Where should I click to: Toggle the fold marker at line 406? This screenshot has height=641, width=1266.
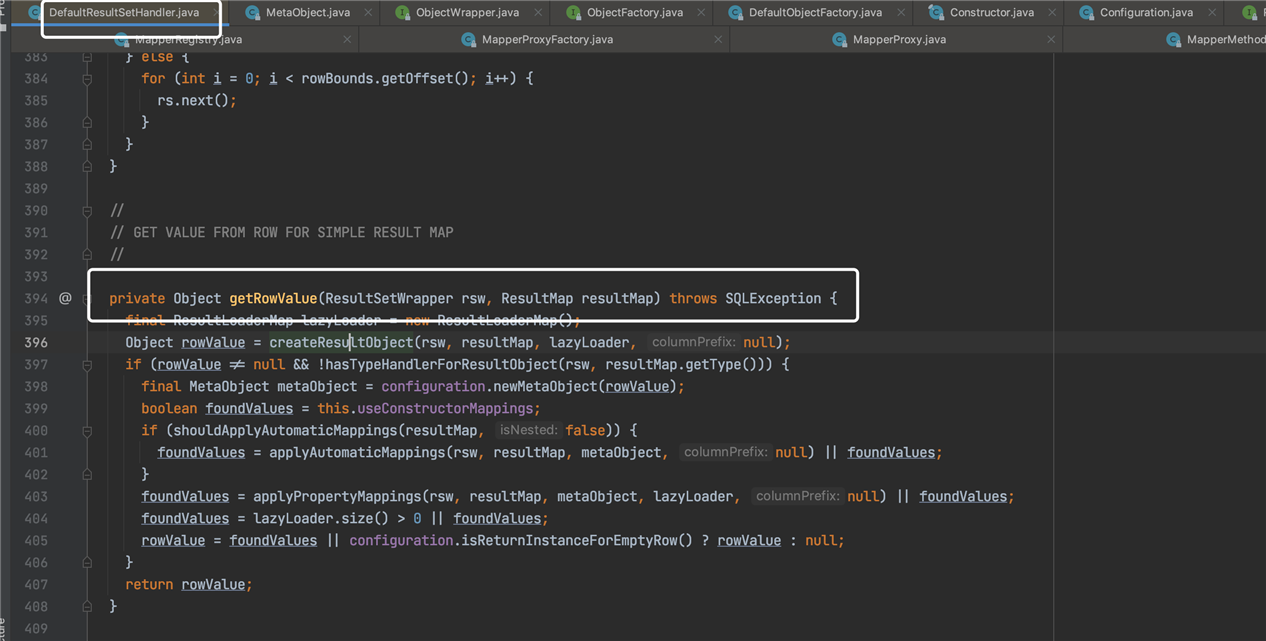[87, 562]
